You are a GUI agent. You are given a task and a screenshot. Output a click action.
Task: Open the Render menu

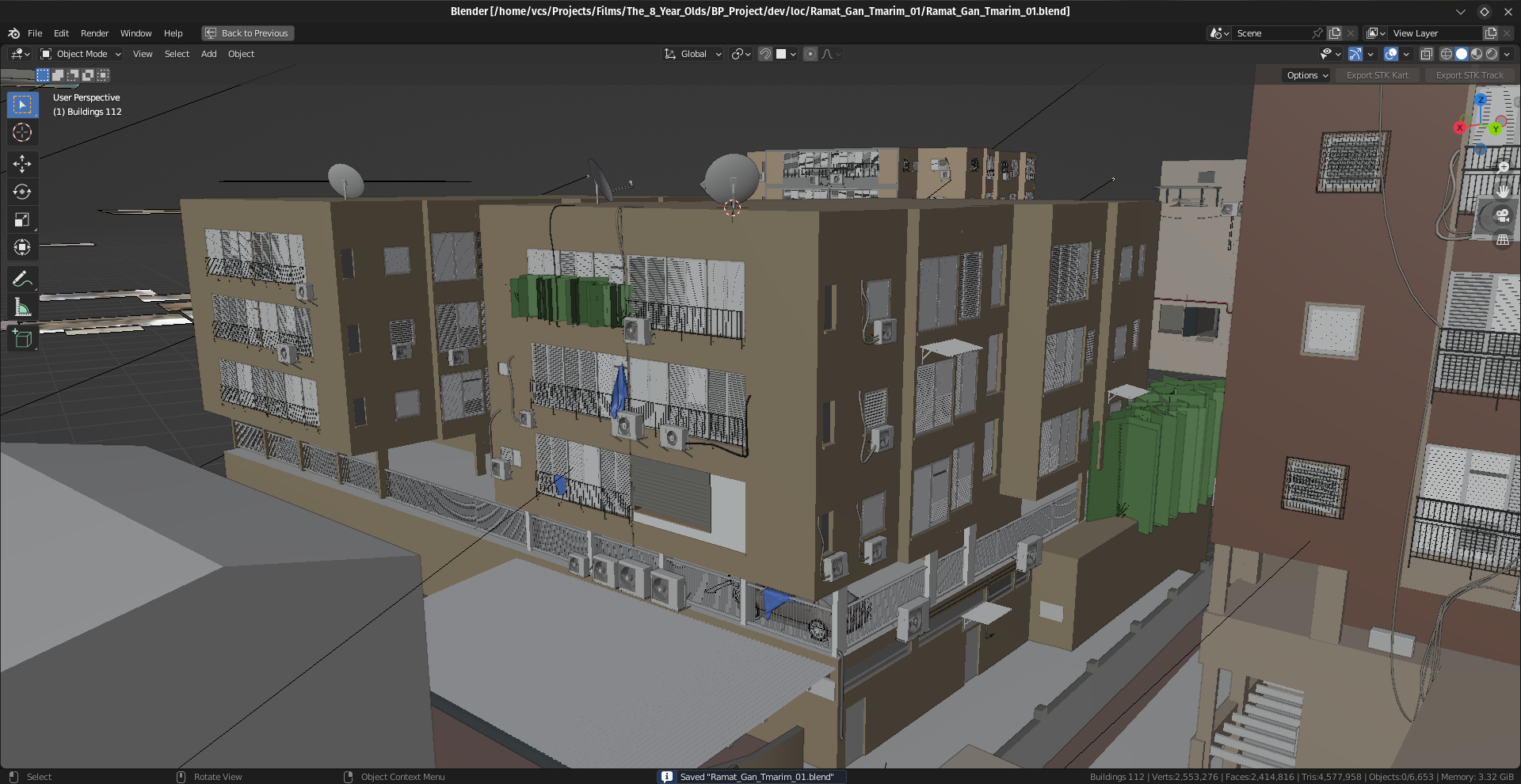tap(94, 33)
